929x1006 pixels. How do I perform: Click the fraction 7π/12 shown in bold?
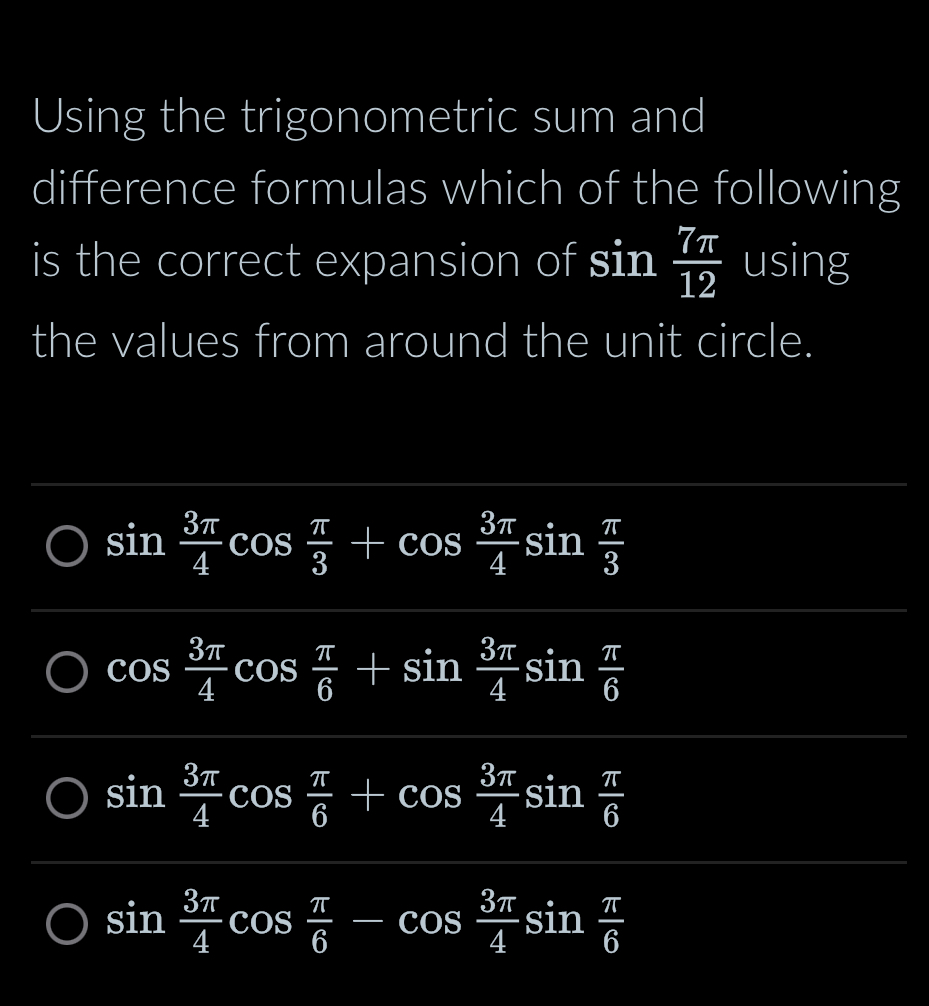(x=697, y=260)
